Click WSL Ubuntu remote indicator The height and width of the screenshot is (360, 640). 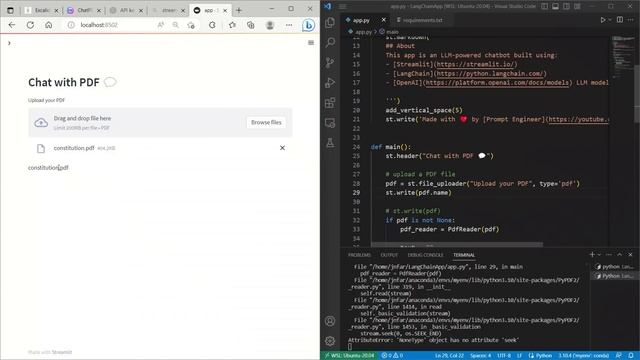349,356
